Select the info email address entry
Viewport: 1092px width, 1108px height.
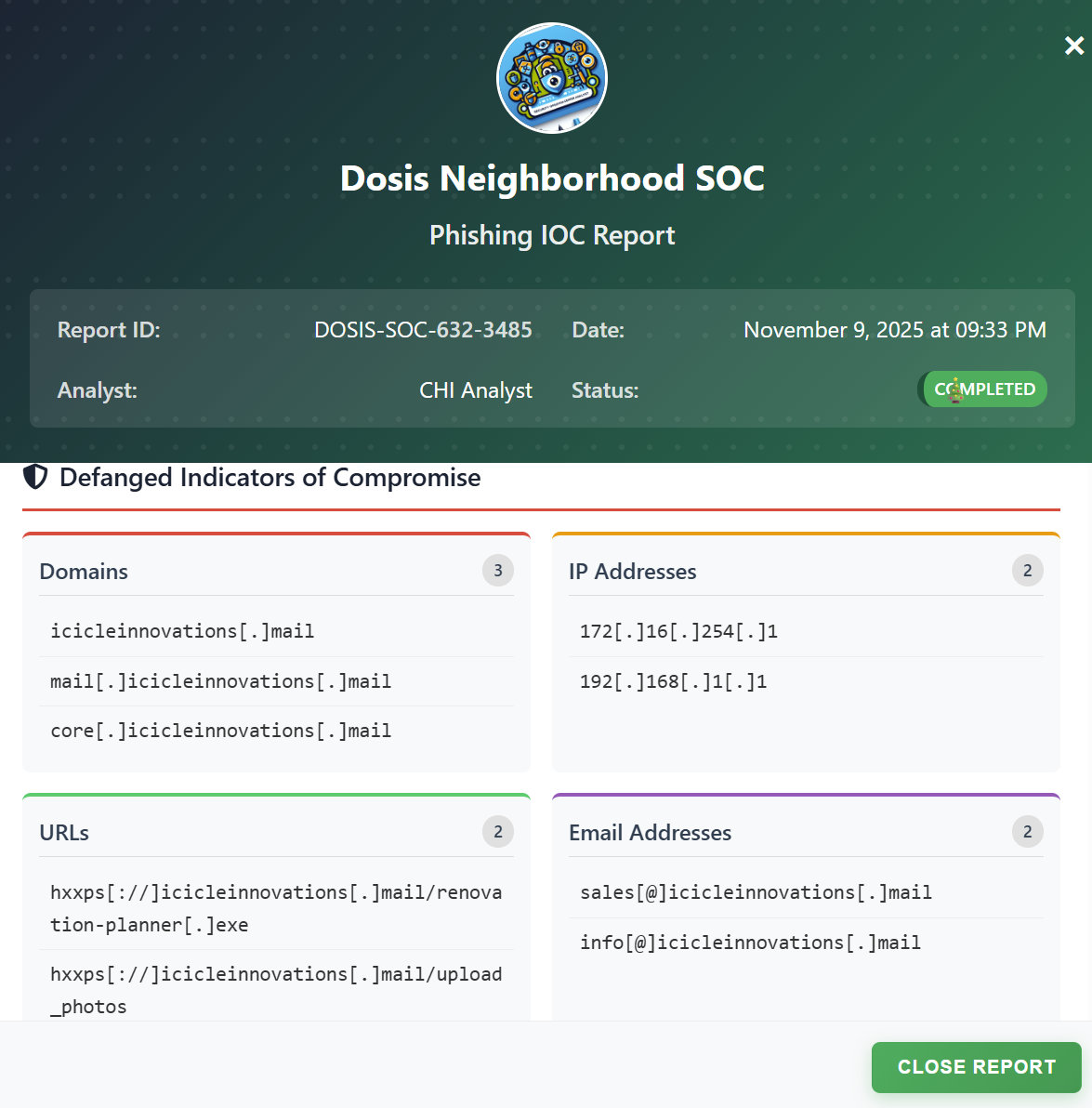point(750,943)
